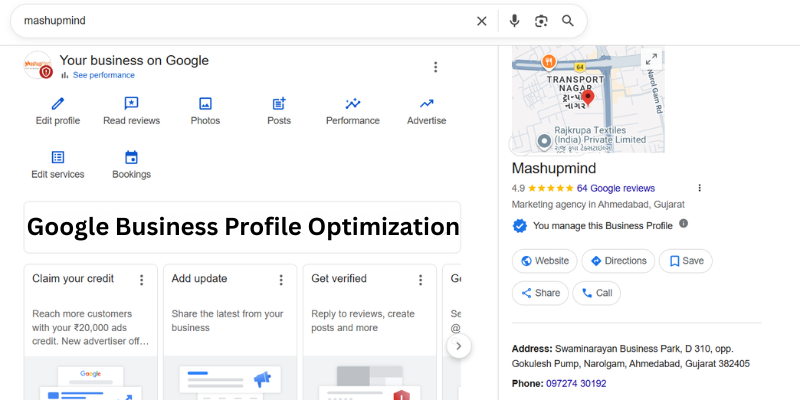This screenshot has width=800, height=400.
Task: Click the blue verified badge icon
Action: click(519, 226)
